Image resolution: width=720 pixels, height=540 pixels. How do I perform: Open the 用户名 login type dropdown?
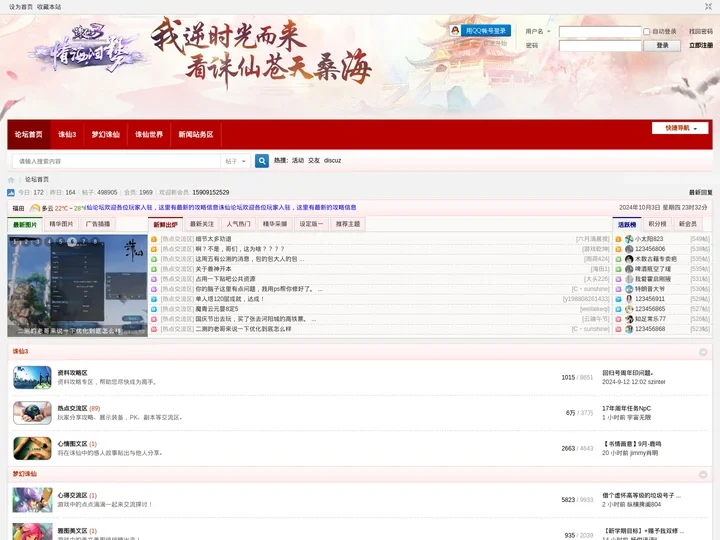click(x=538, y=32)
